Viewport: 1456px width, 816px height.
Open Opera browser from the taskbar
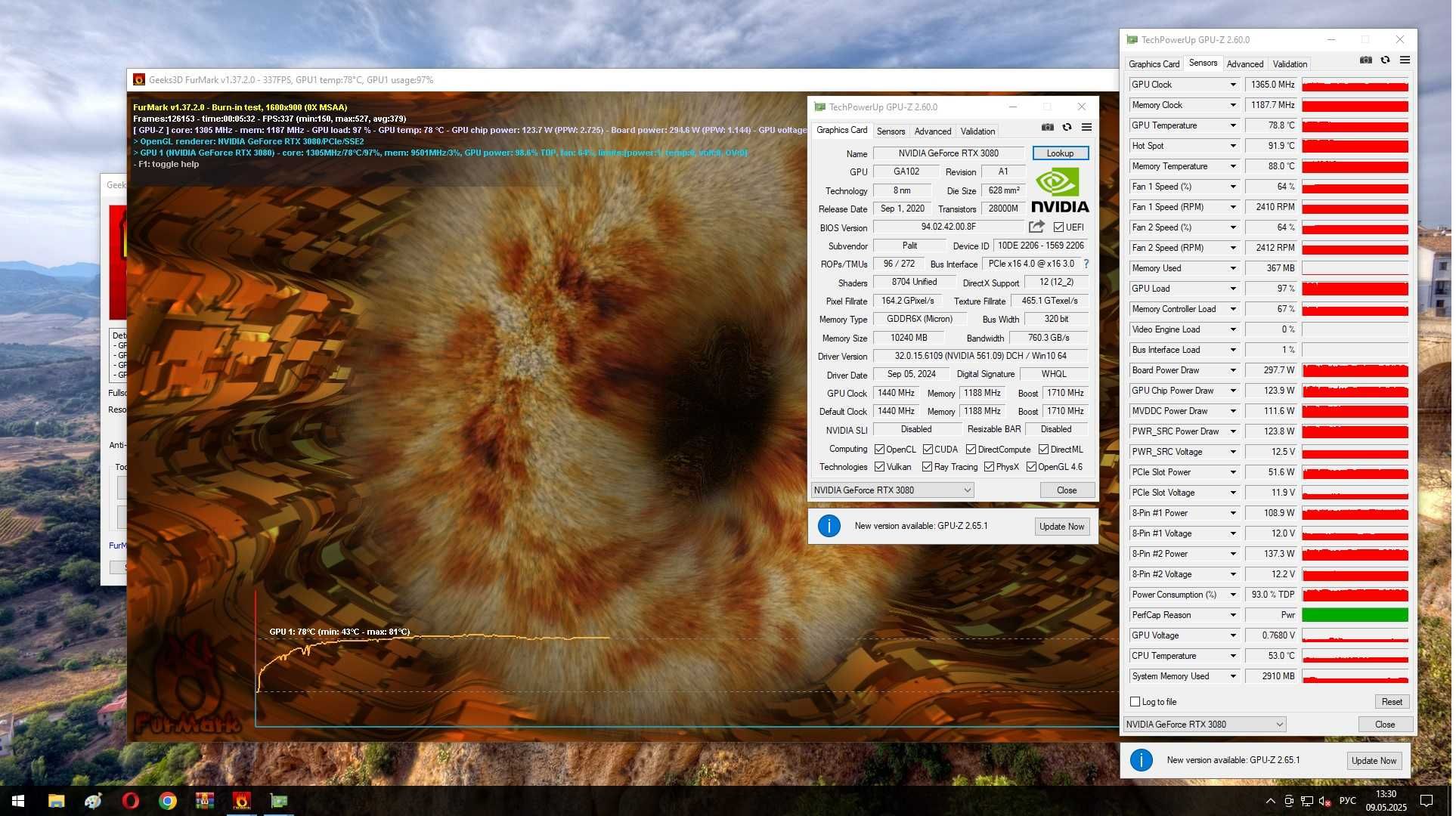point(131,802)
